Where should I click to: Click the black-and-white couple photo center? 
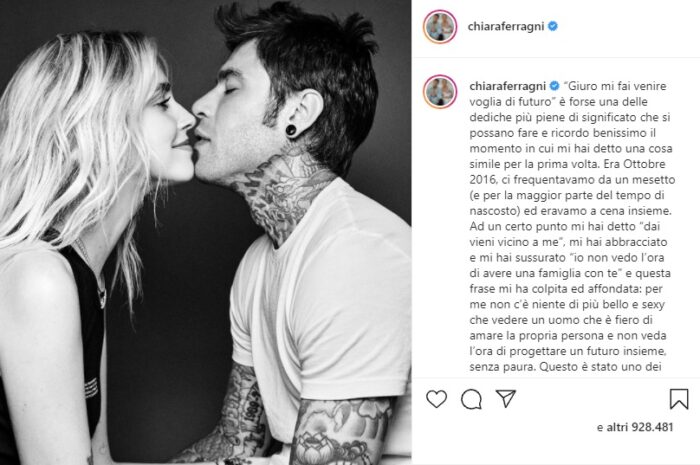[205, 232]
